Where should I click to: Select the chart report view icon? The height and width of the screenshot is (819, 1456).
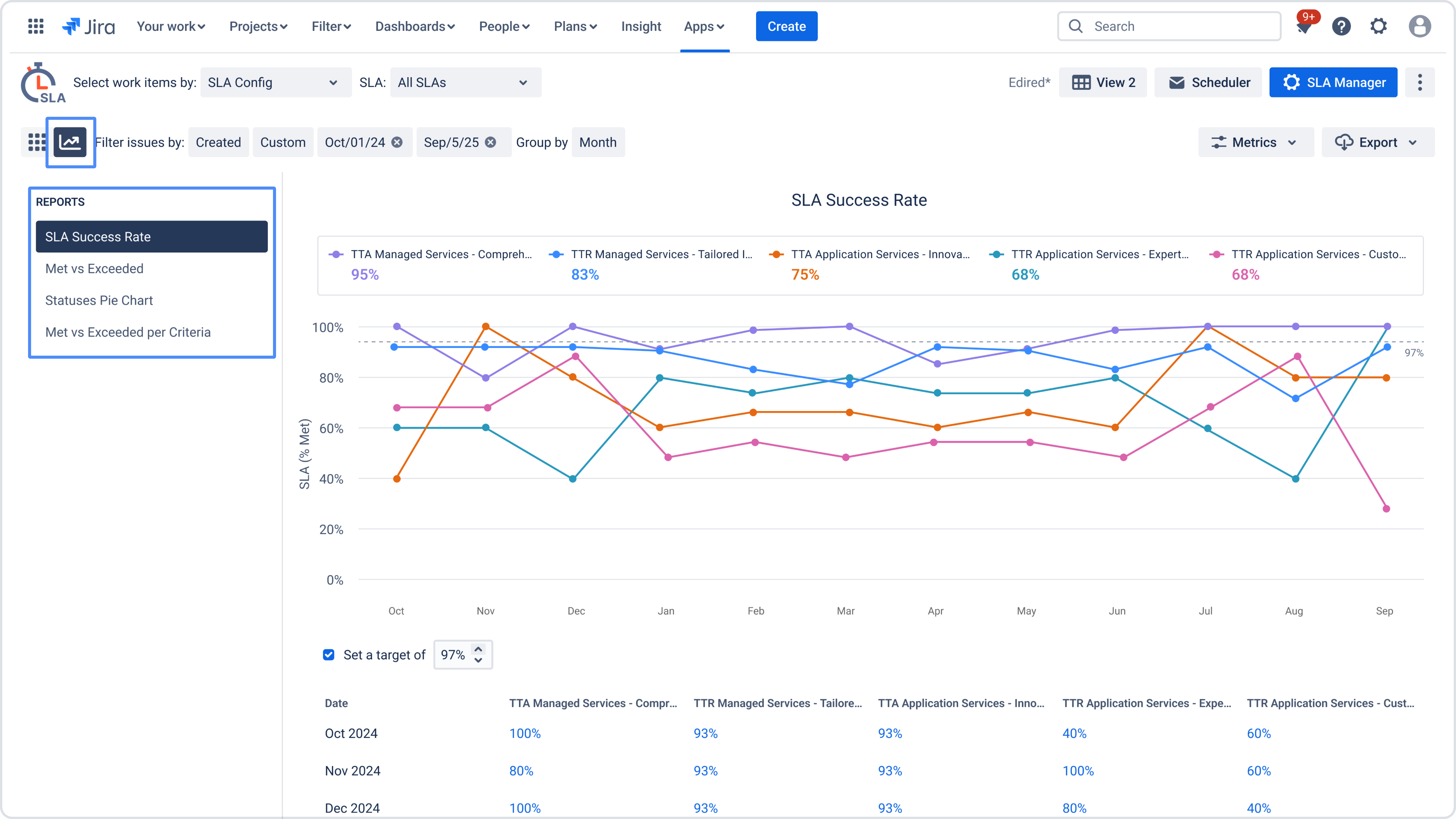[x=70, y=142]
